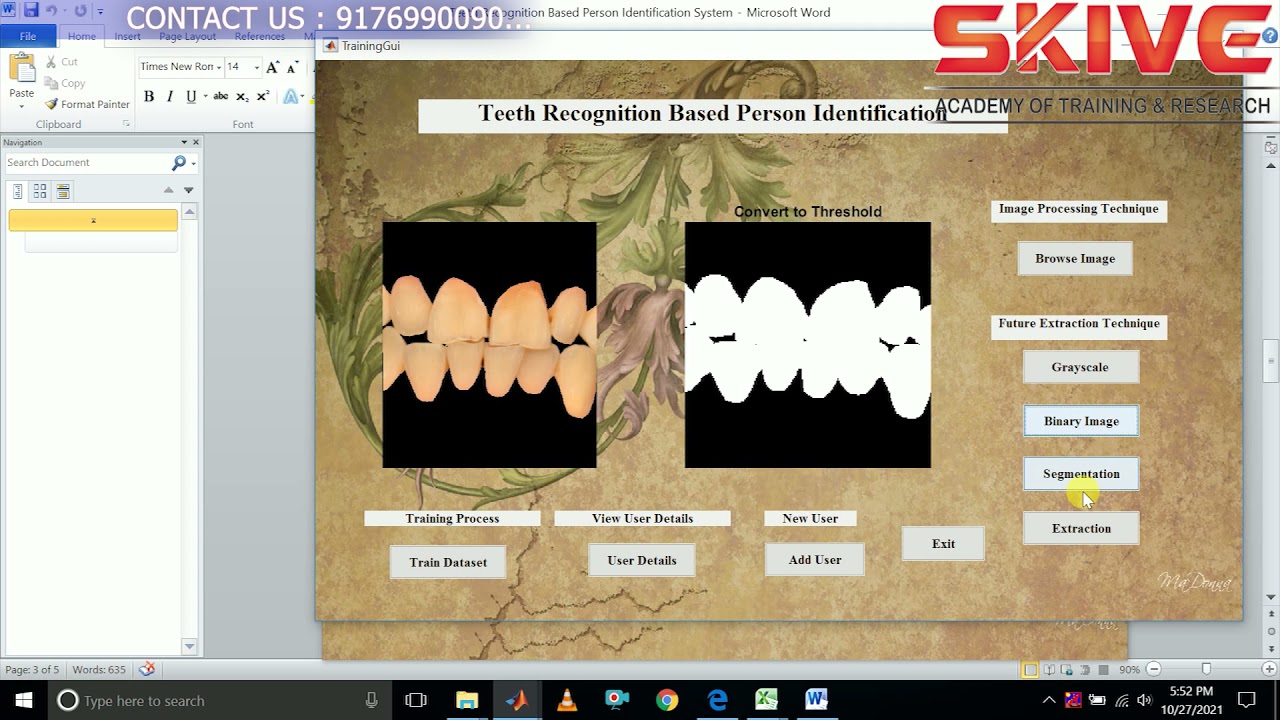Open underline style dropdown arrow
This screenshot has height=720, width=1280.
204,96
